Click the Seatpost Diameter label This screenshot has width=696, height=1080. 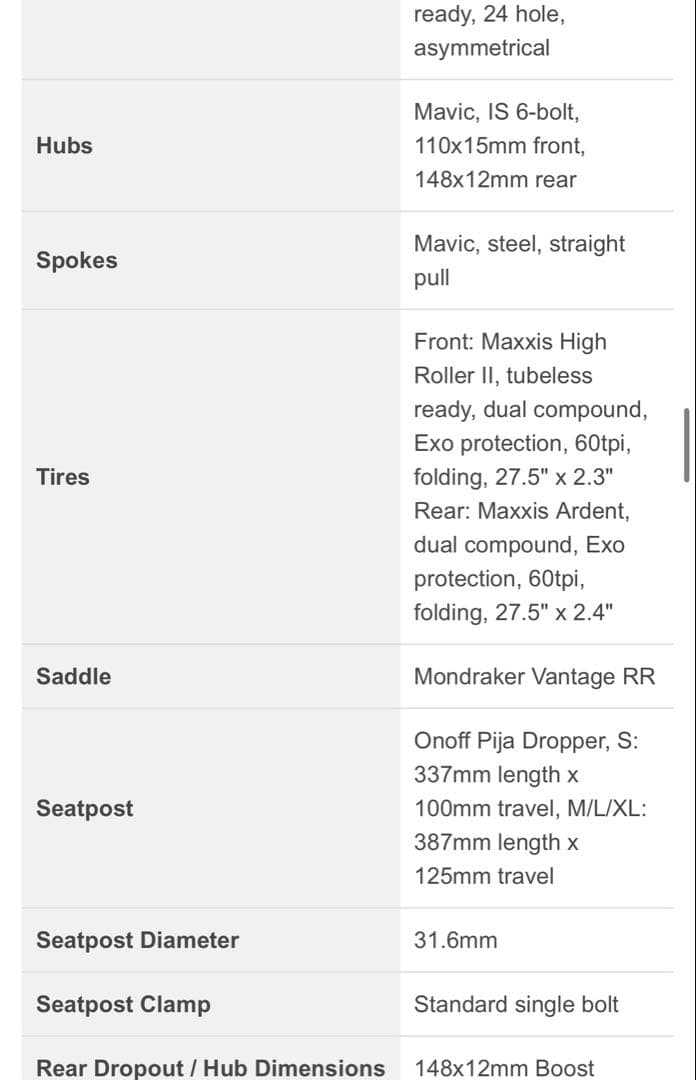click(137, 940)
